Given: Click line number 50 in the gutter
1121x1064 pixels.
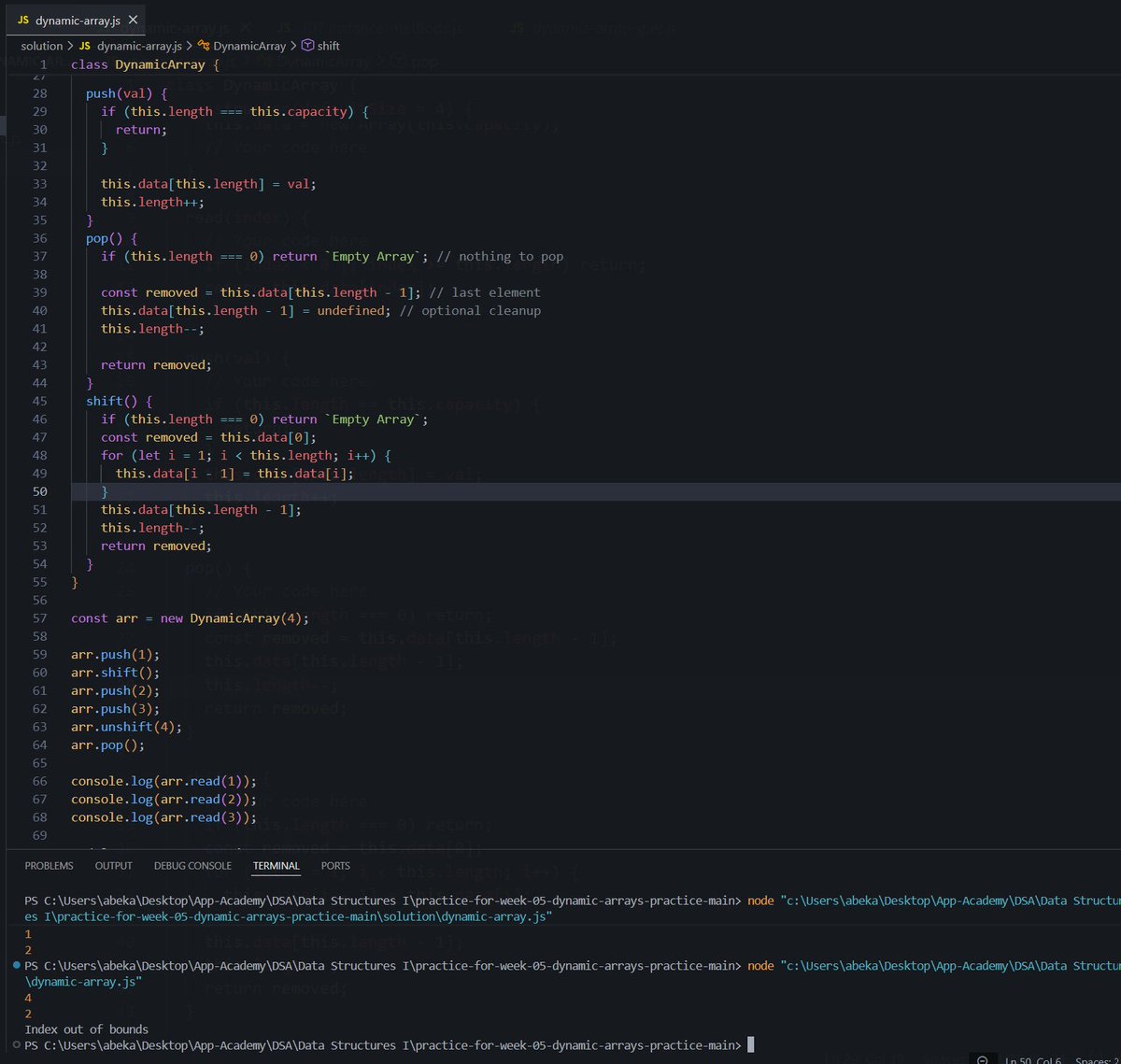Looking at the screenshot, I should [x=39, y=490].
